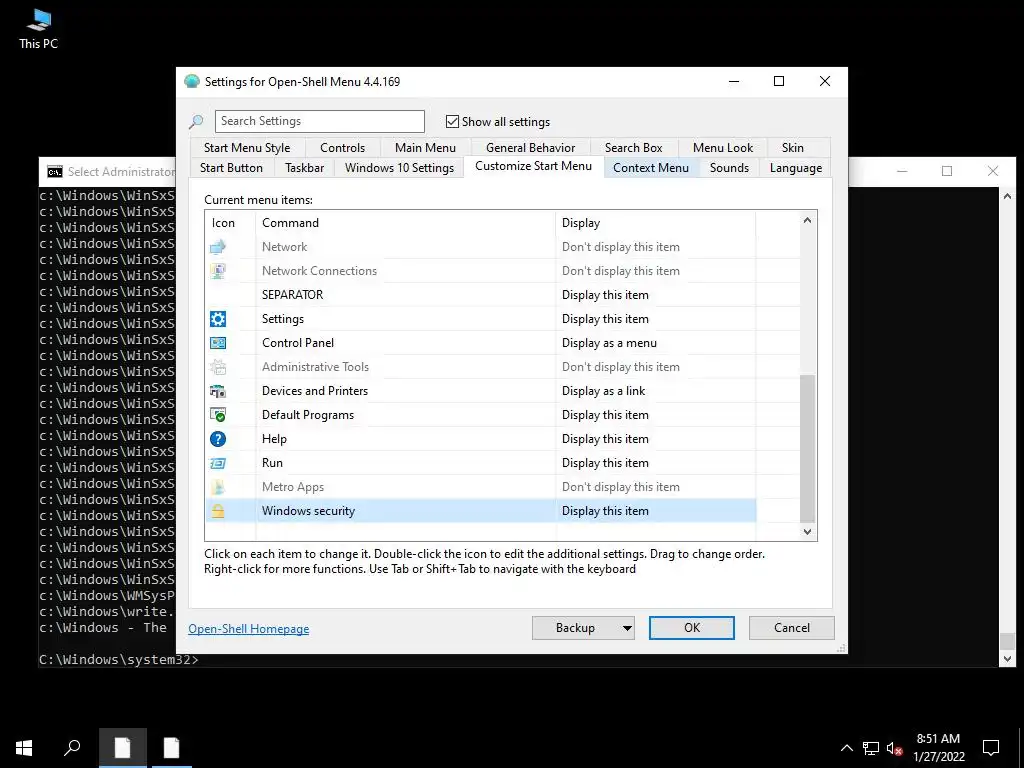Viewport: 1024px width, 768px height.
Task: Open the Context Menu tab
Action: coord(650,168)
